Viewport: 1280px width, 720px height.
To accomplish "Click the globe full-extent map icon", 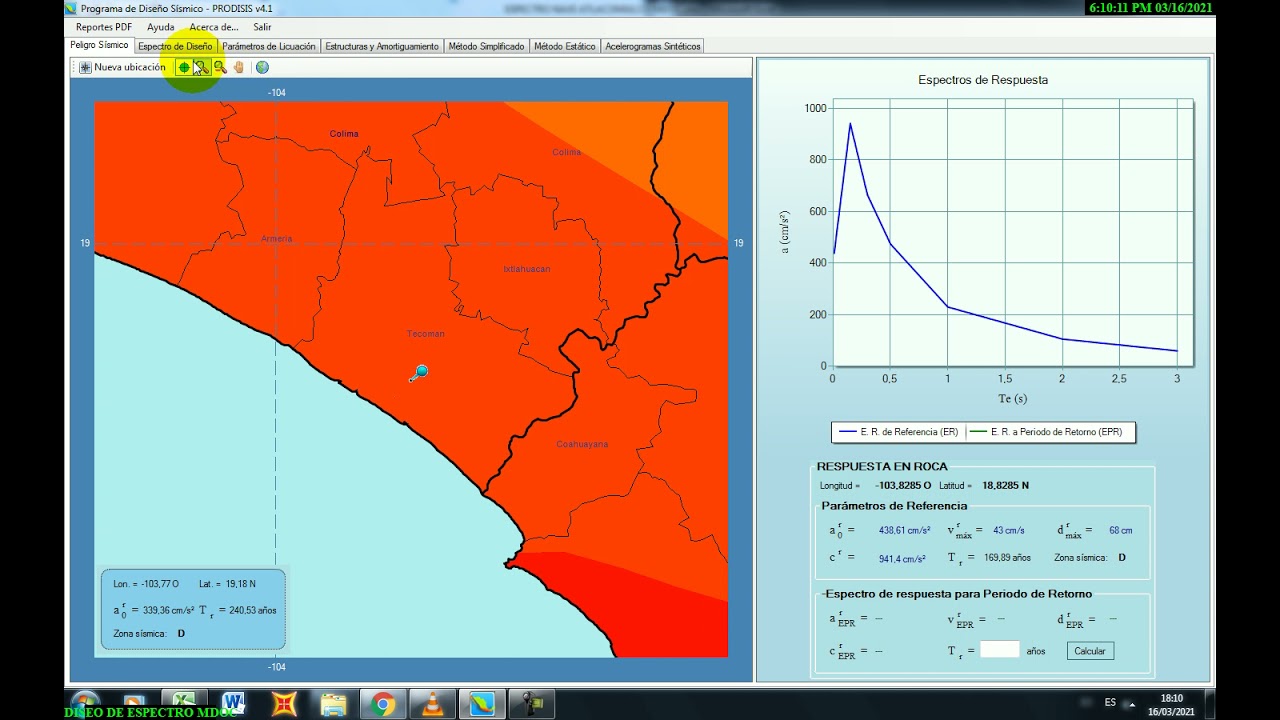I will [262, 67].
